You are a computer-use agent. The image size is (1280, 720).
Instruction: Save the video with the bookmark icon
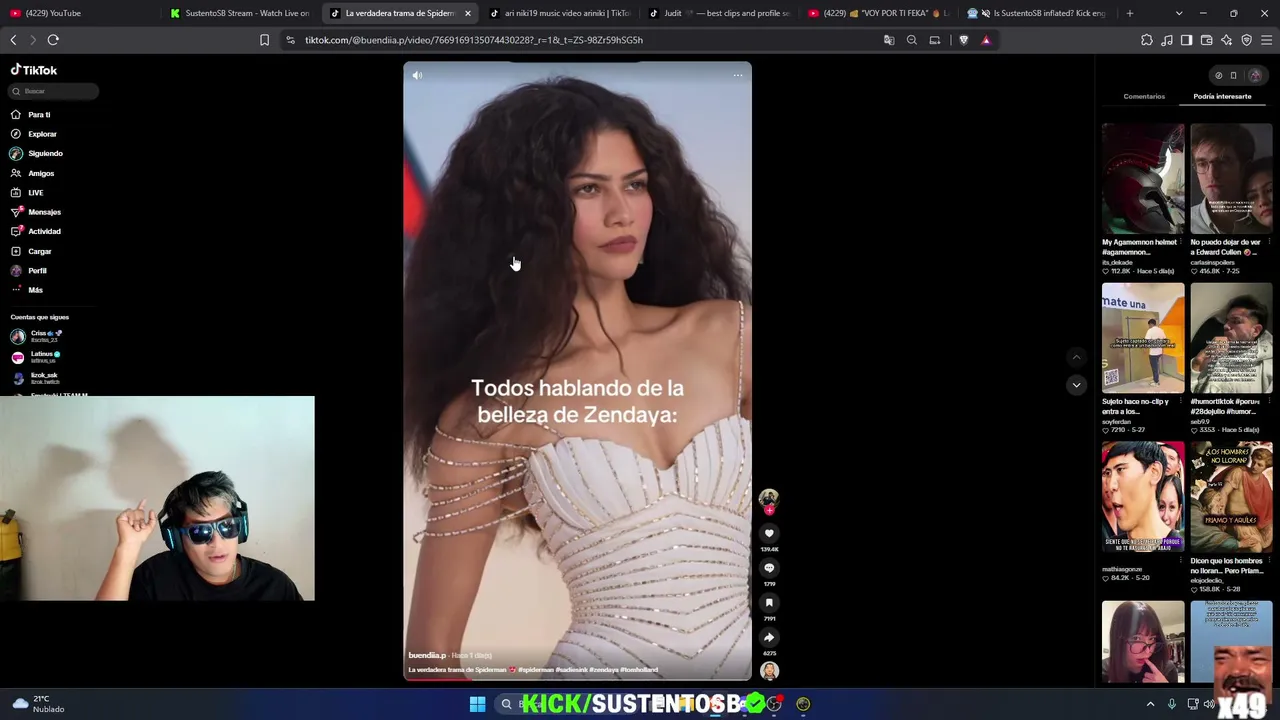tap(769, 603)
